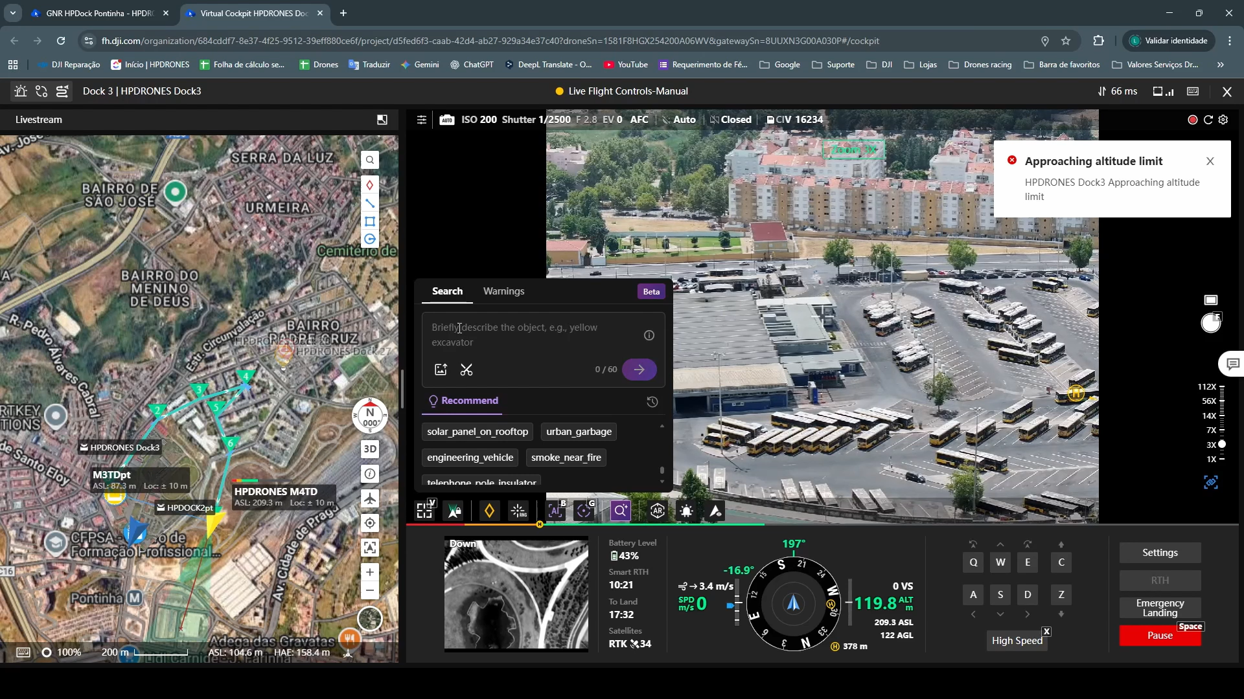Click the Emergency Landing button
This screenshot has height=699, width=1244.
point(1159,608)
